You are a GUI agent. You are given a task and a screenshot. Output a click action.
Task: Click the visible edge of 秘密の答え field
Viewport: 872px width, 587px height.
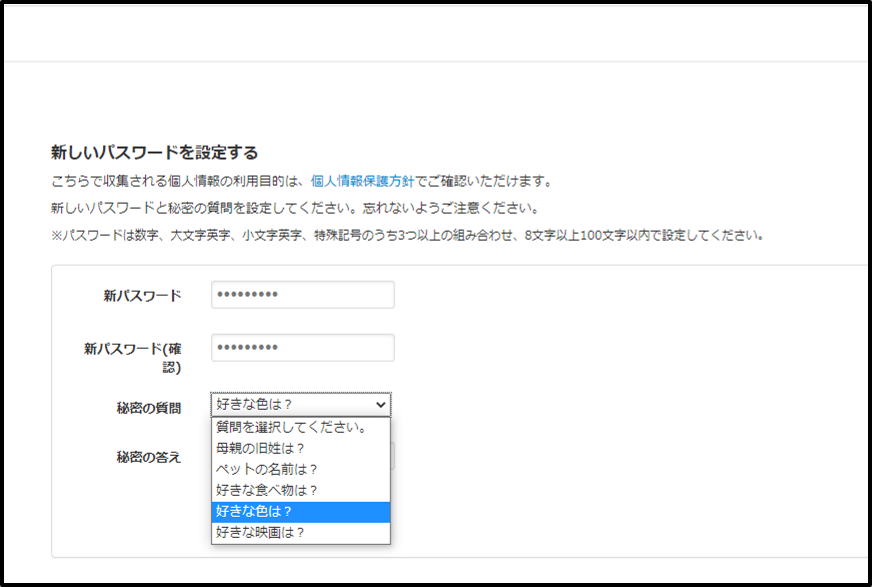(394, 457)
